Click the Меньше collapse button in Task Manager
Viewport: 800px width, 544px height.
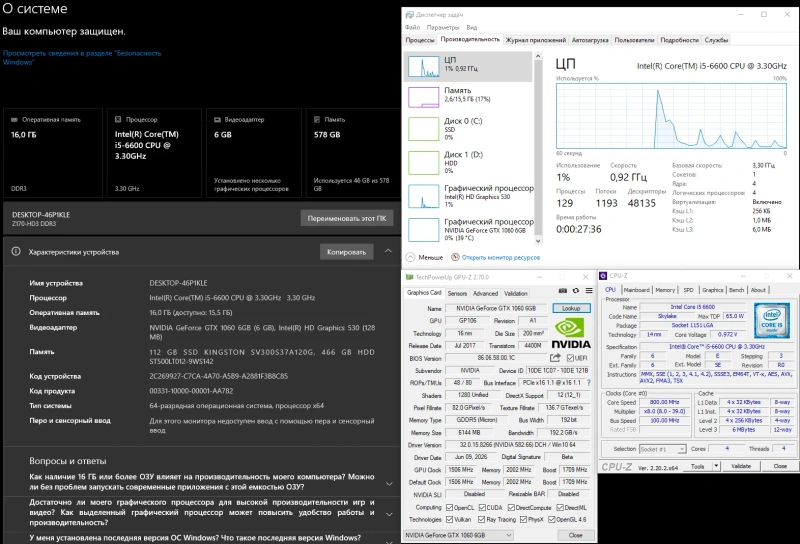pyautogui.click(x=424, y=257)
